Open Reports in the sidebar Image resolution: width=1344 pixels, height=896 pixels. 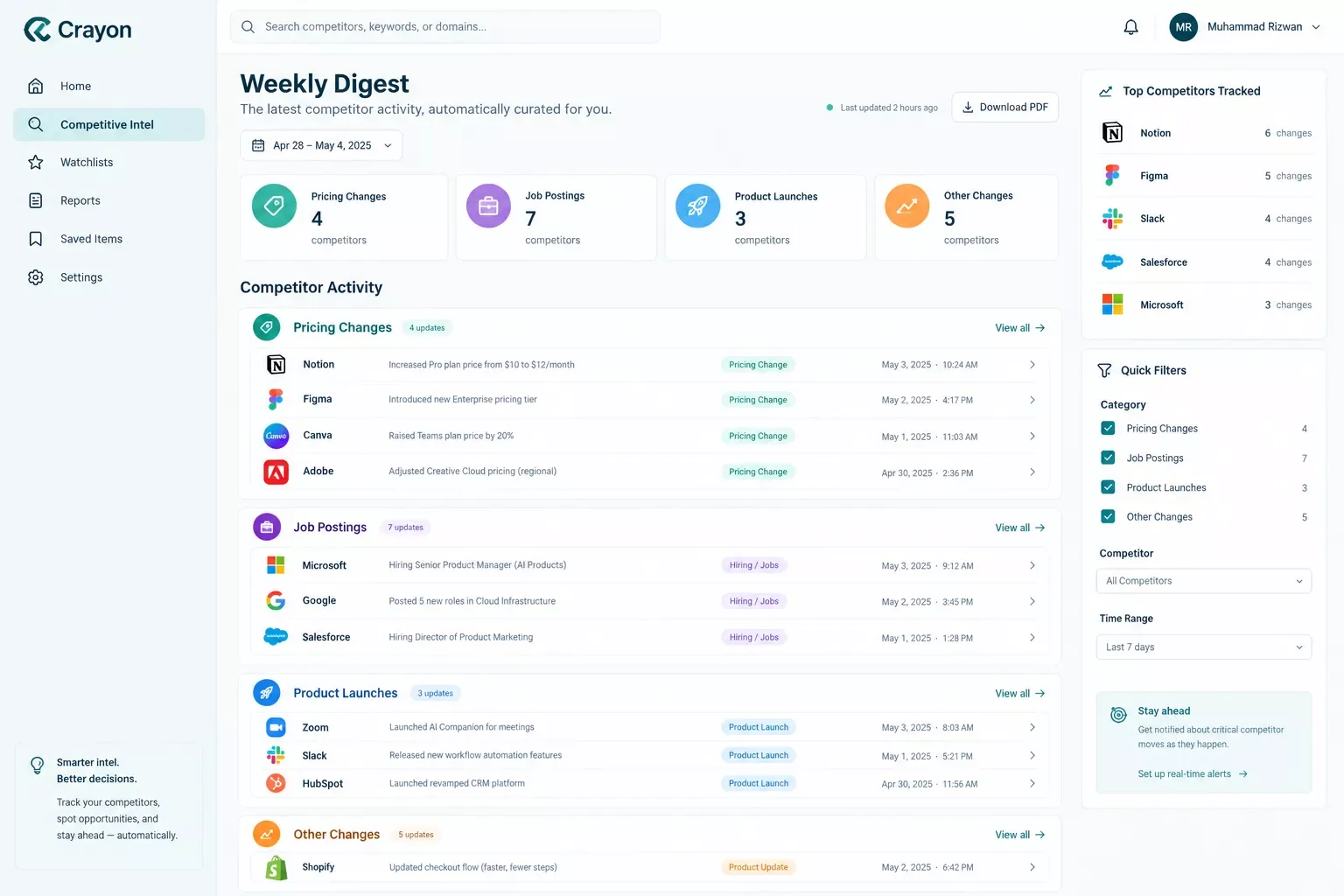click(108, 200)
